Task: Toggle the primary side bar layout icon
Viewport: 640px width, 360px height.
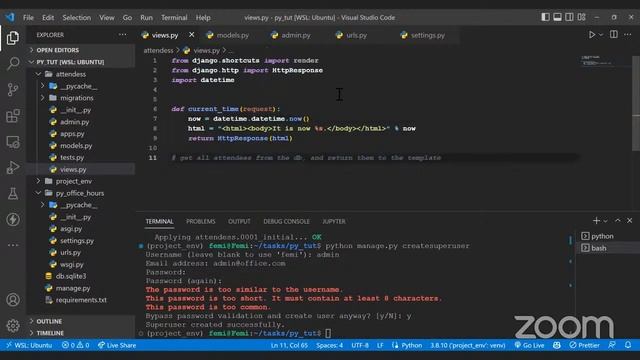Action: click(x=545, y=17)
